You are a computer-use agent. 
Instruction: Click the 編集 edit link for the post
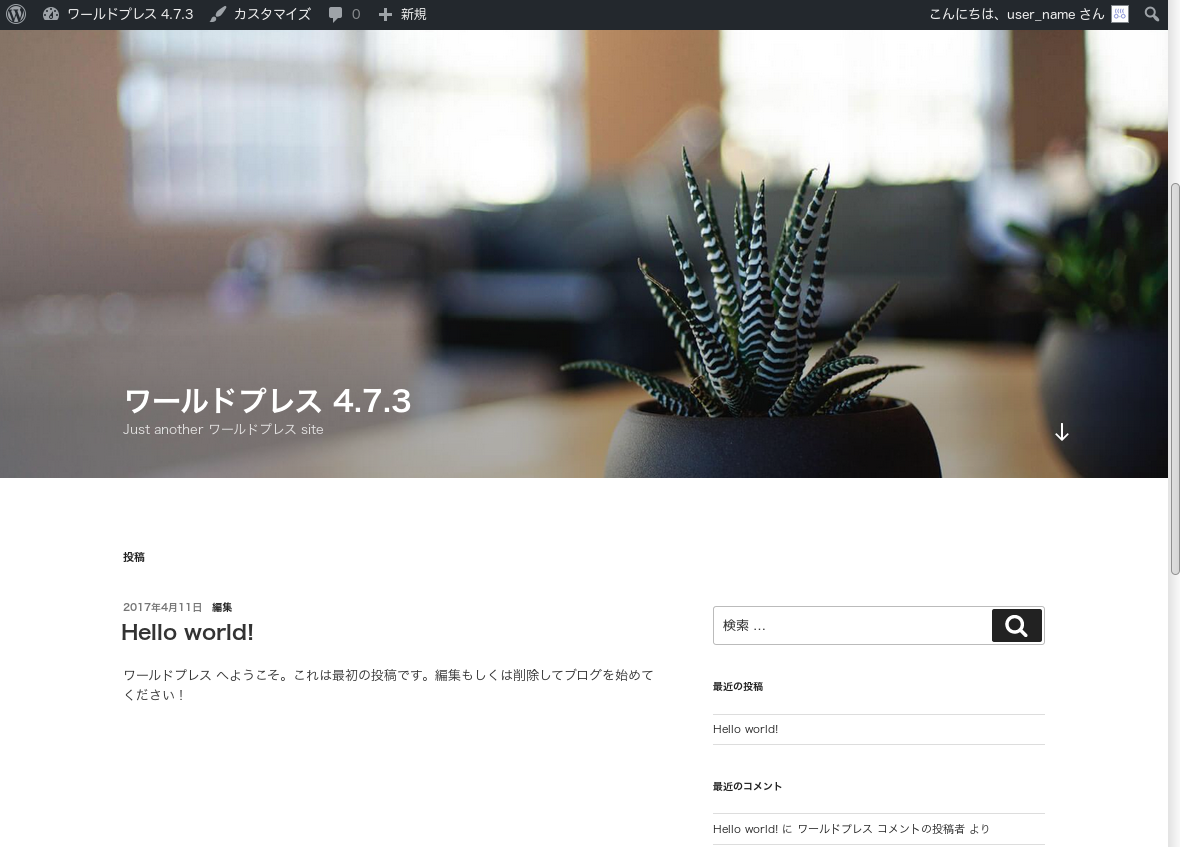(222, 607)
